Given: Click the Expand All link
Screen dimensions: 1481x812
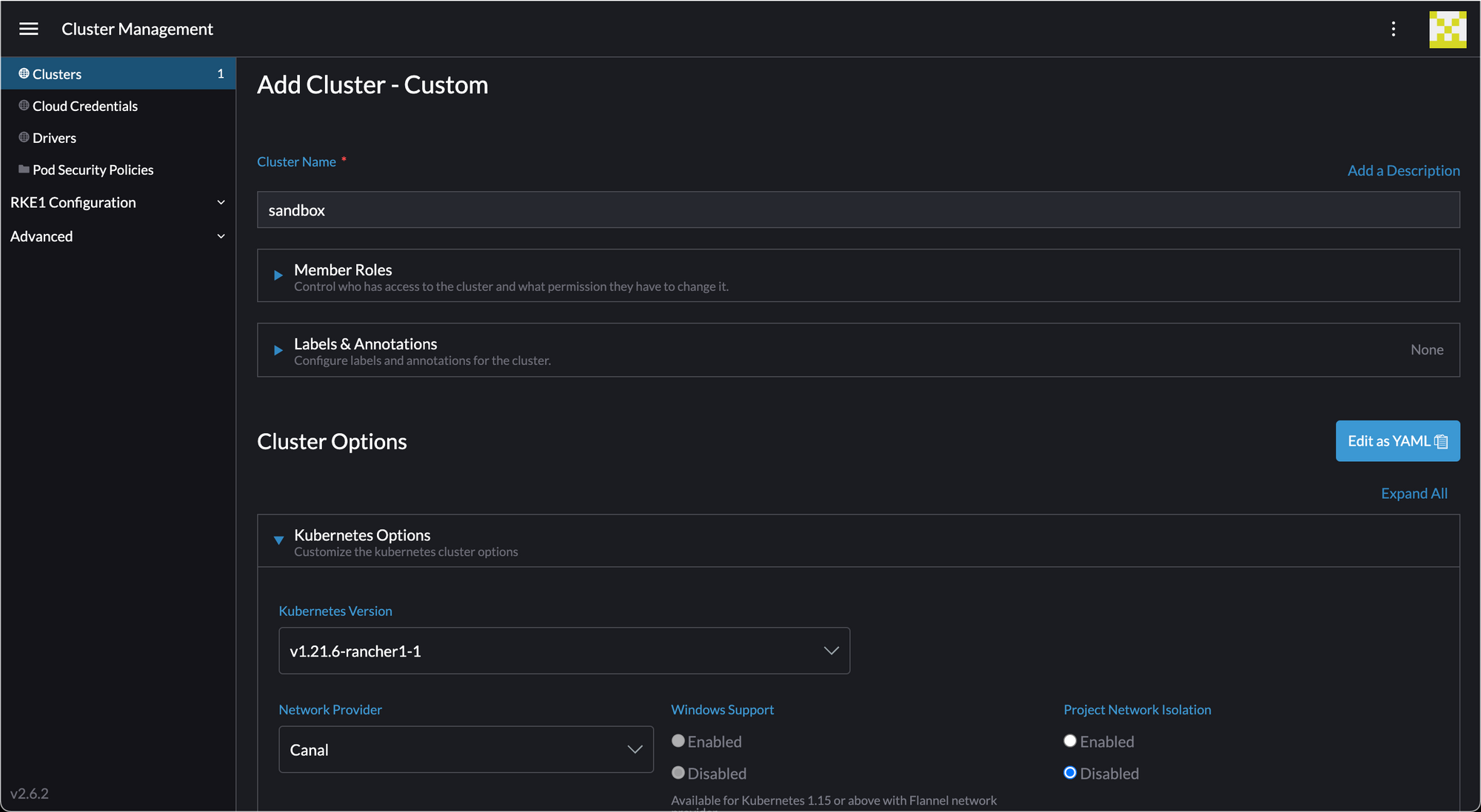Looking at the screenshot, I should tap(1414, 493).
